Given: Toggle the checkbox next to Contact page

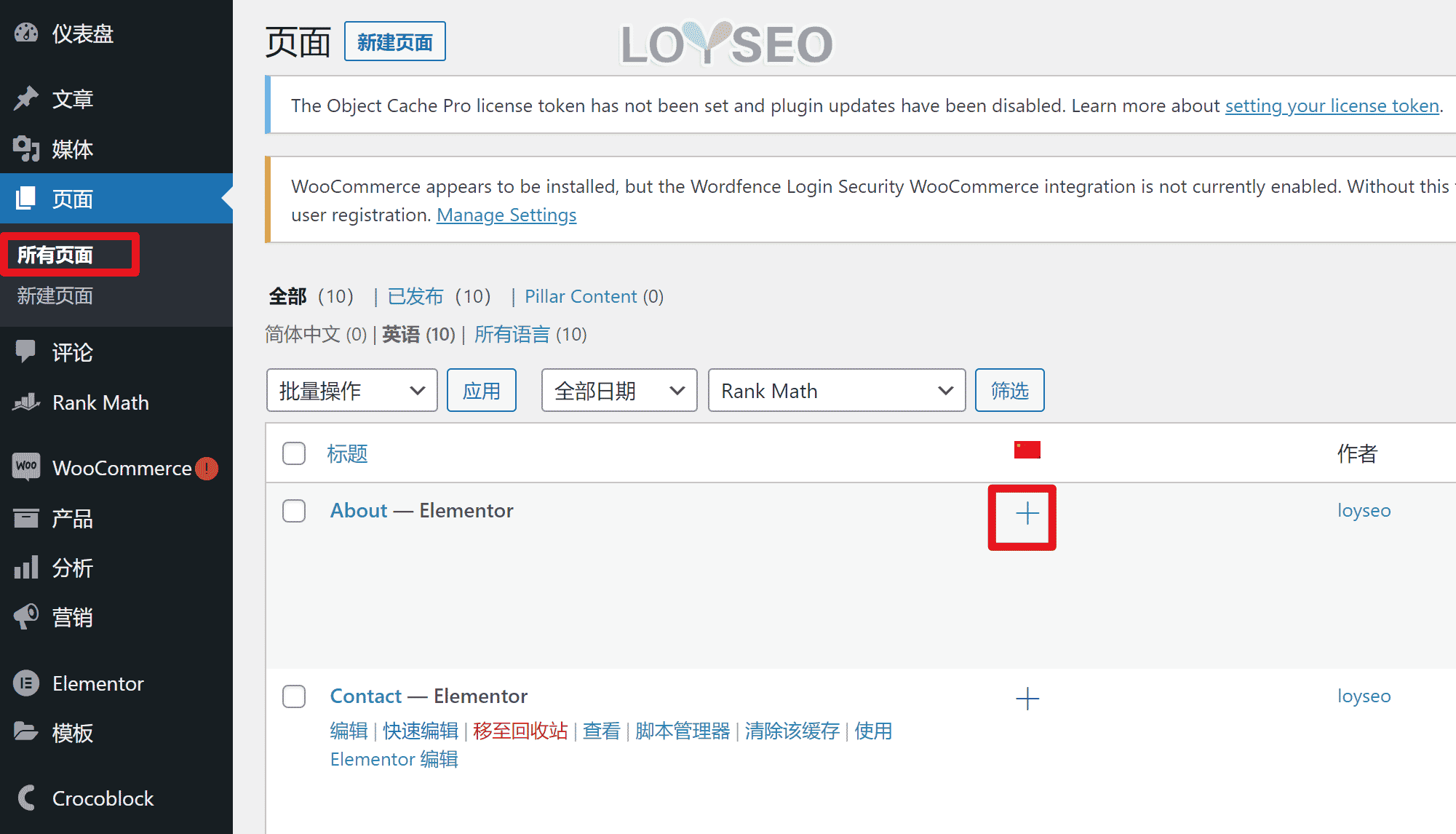Looking at the screenshot, I should (x=295, y=696).
